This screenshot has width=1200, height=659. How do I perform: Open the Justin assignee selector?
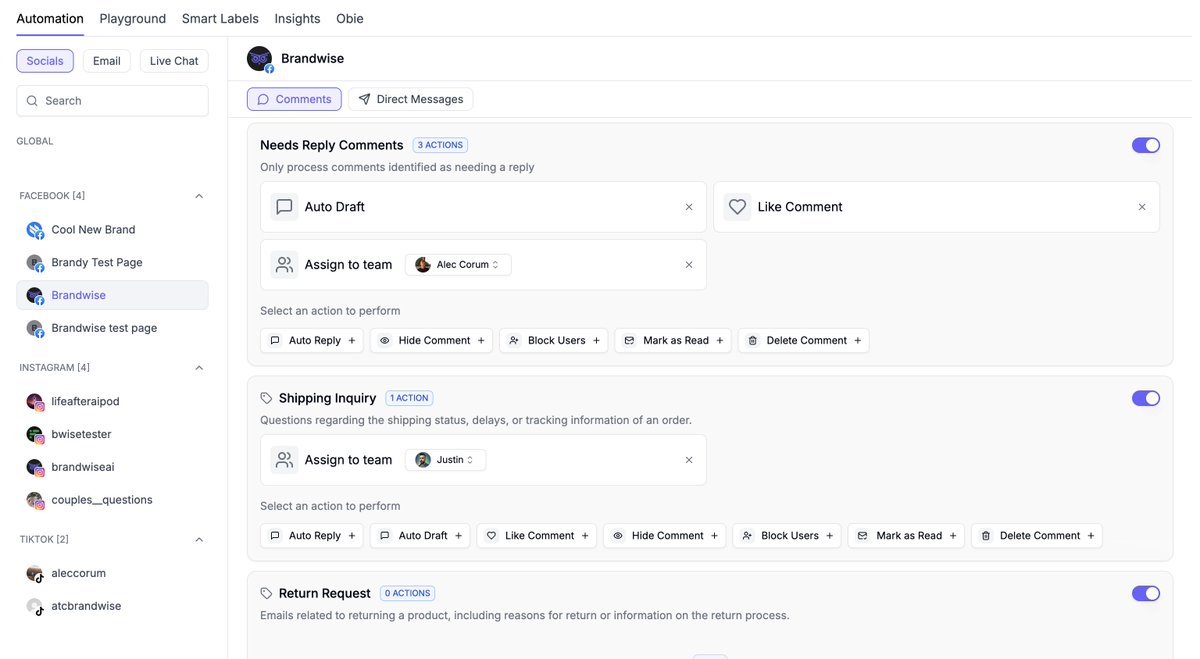pyautogui.click(x=445, y=459)
